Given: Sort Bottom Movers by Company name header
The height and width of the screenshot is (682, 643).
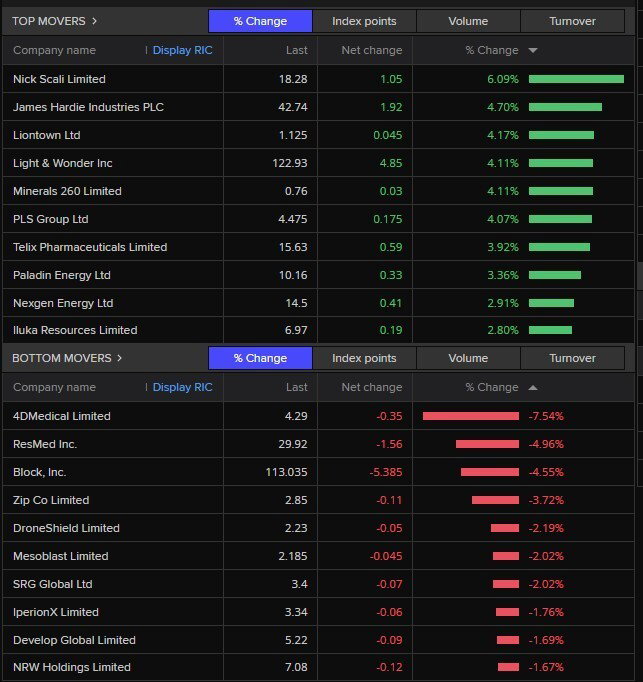Looking at the screenshot, I should click(54, 387).
